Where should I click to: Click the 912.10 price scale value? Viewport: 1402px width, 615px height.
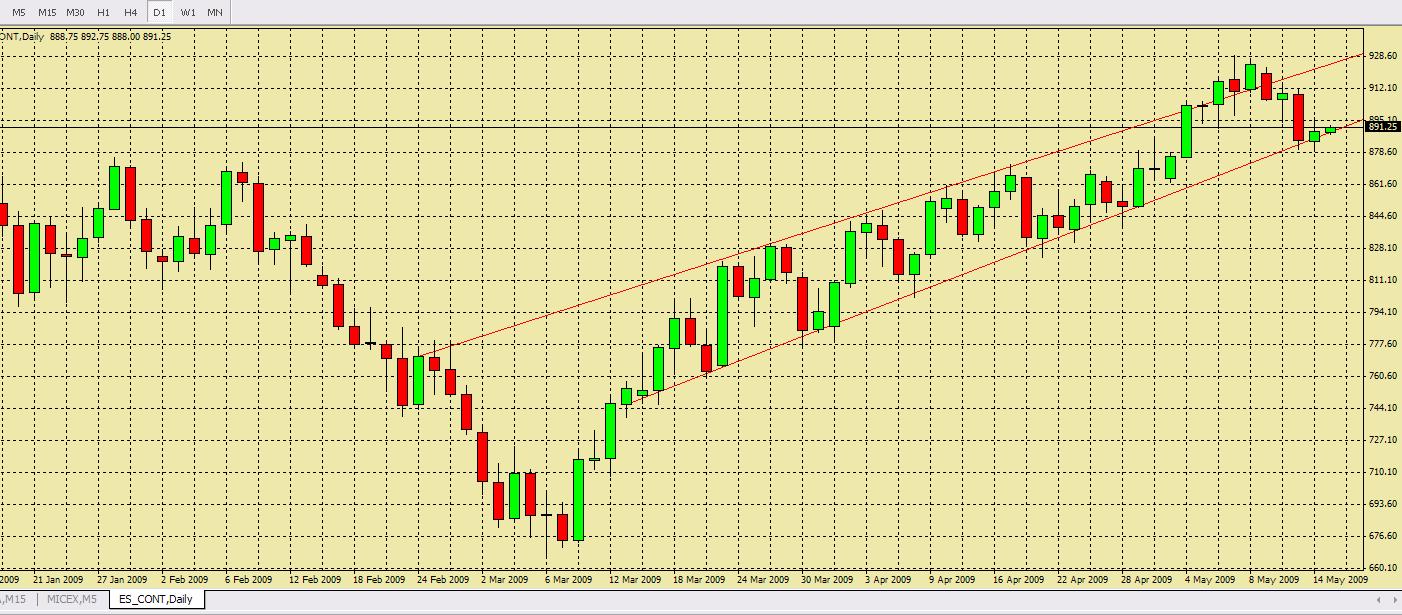1384,88
